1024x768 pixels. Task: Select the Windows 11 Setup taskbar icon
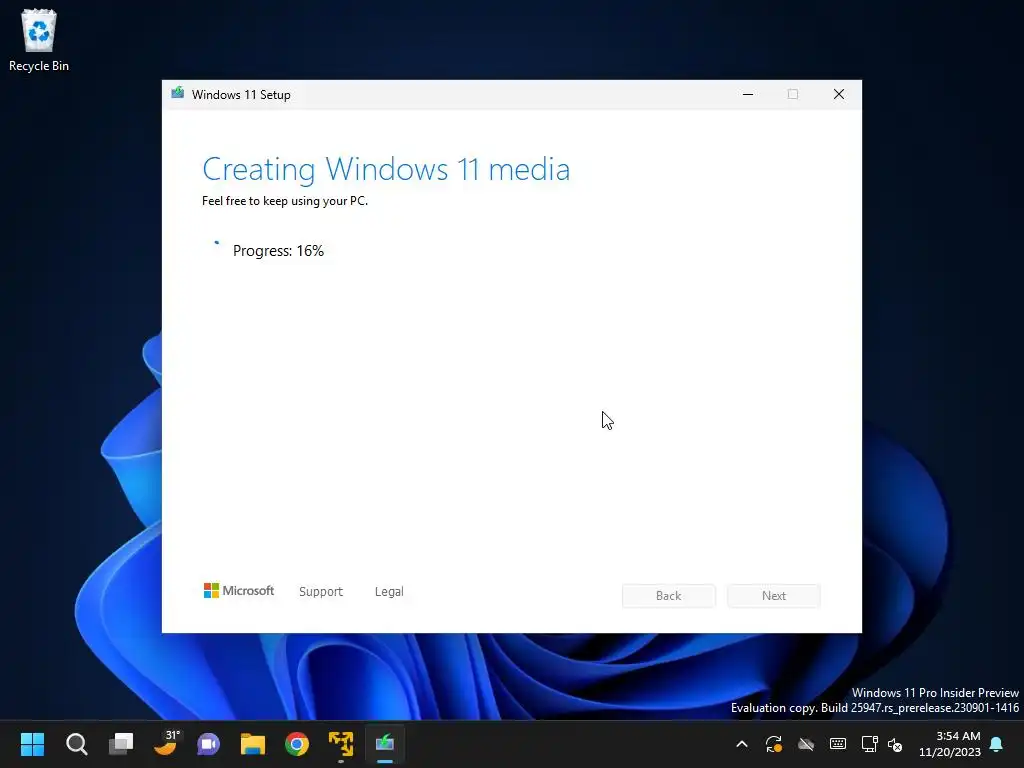click(385, 744)
